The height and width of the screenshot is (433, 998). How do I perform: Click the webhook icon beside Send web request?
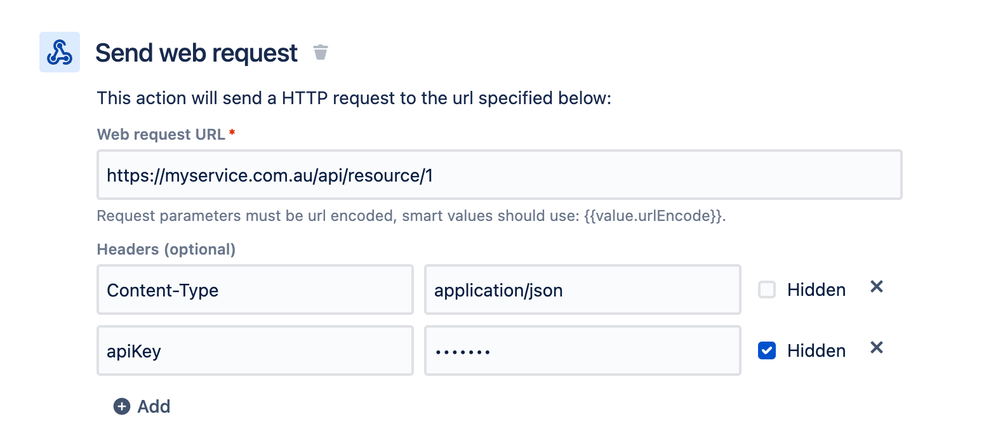click(x=59, y=52)
